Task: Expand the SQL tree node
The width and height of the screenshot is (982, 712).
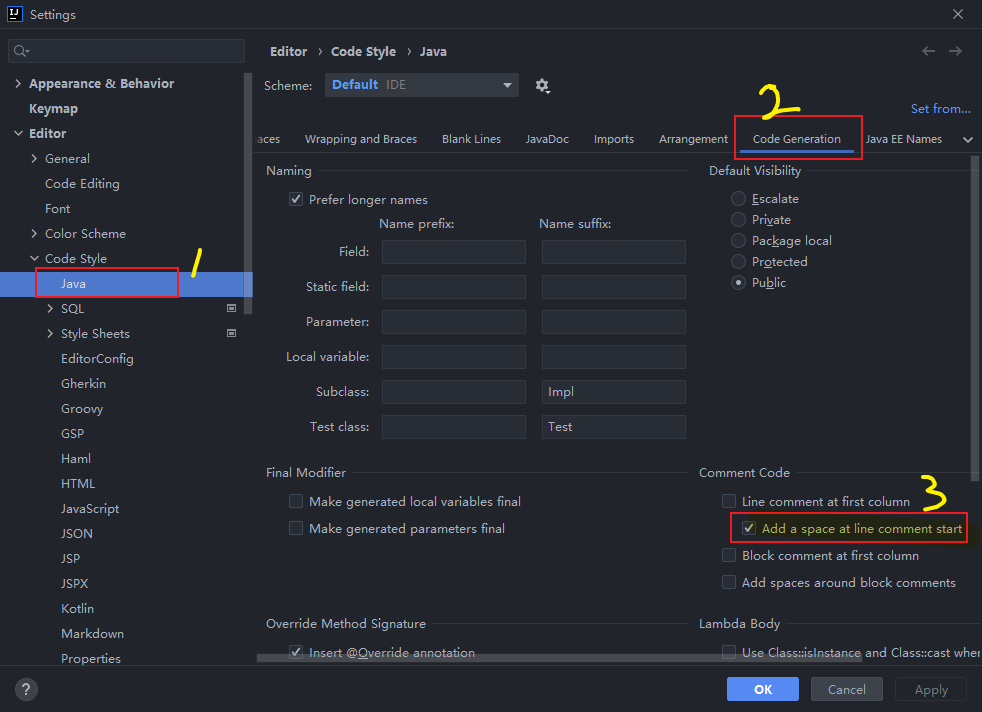Action: (x=50, y=308)
